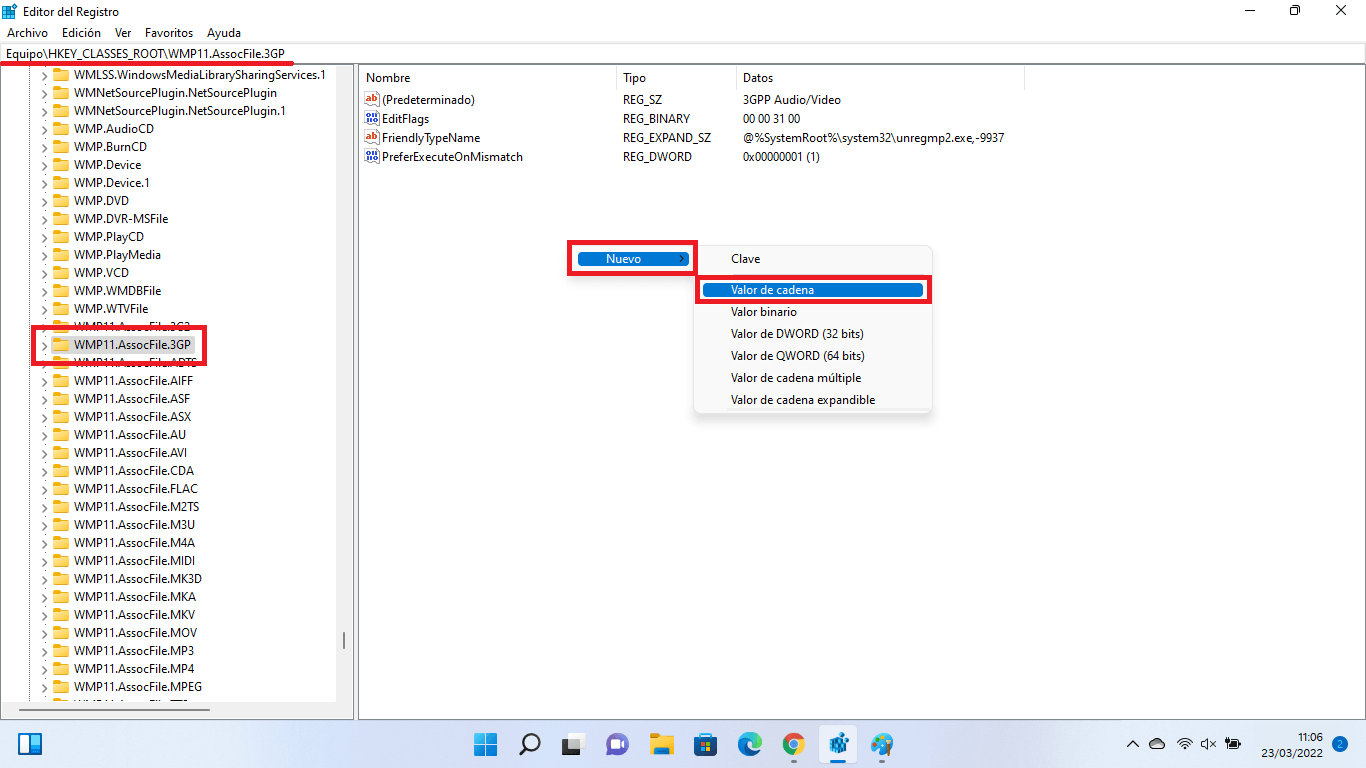Select the WMP.WMDBFile key
The width and height of the screenshot is (1366, 768).
tap(117, 291)
